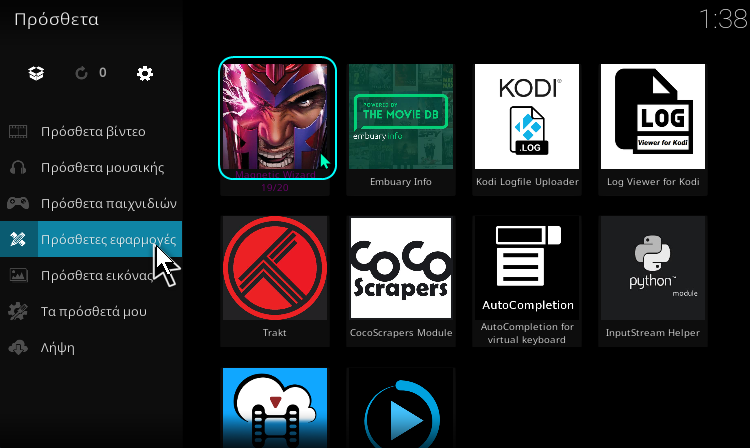Screen dimensions: 750x448
Task: Select Πρόσθετες εφαρμογές category
Action: [91, 239]
